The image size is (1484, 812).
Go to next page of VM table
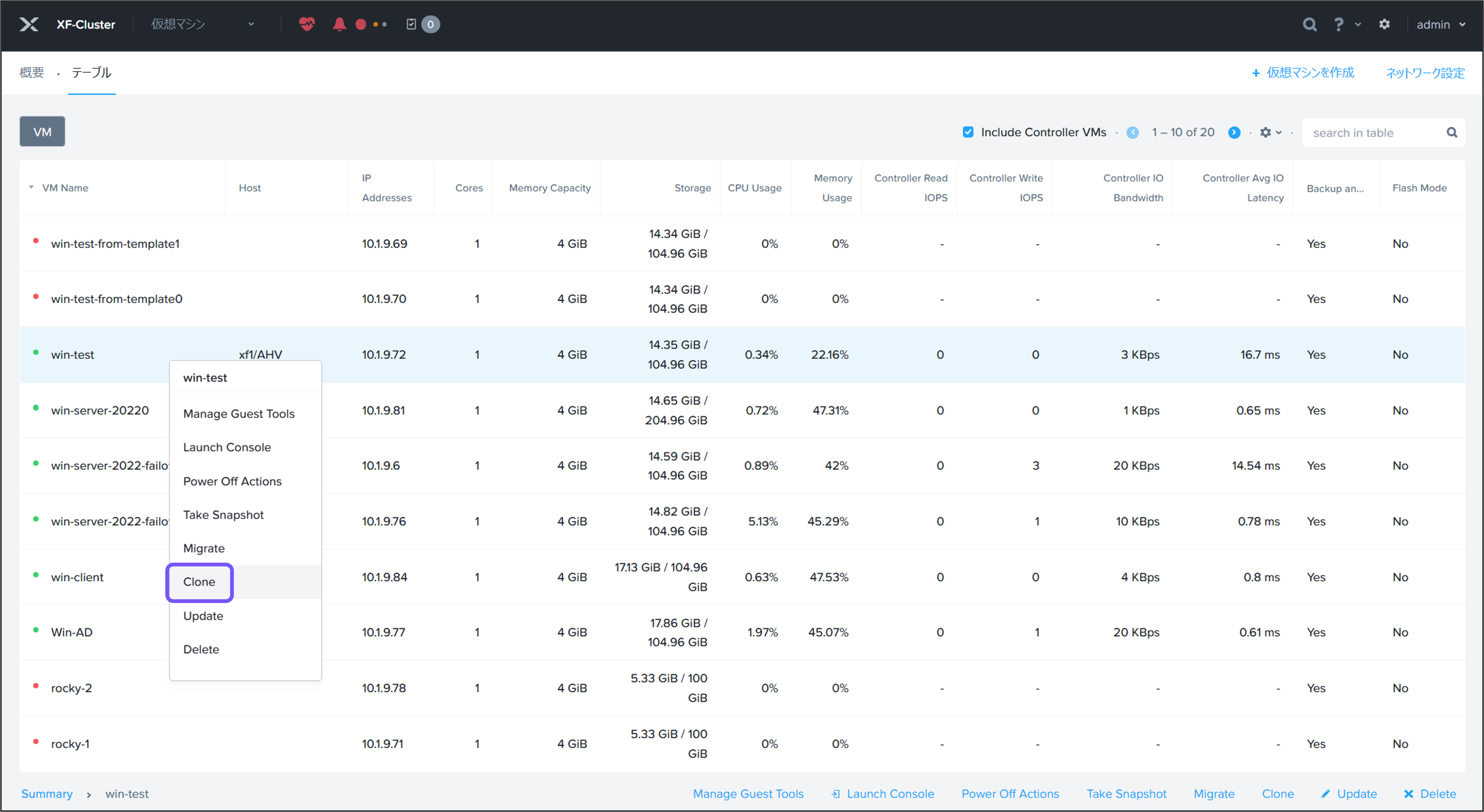click(1234, 132)
